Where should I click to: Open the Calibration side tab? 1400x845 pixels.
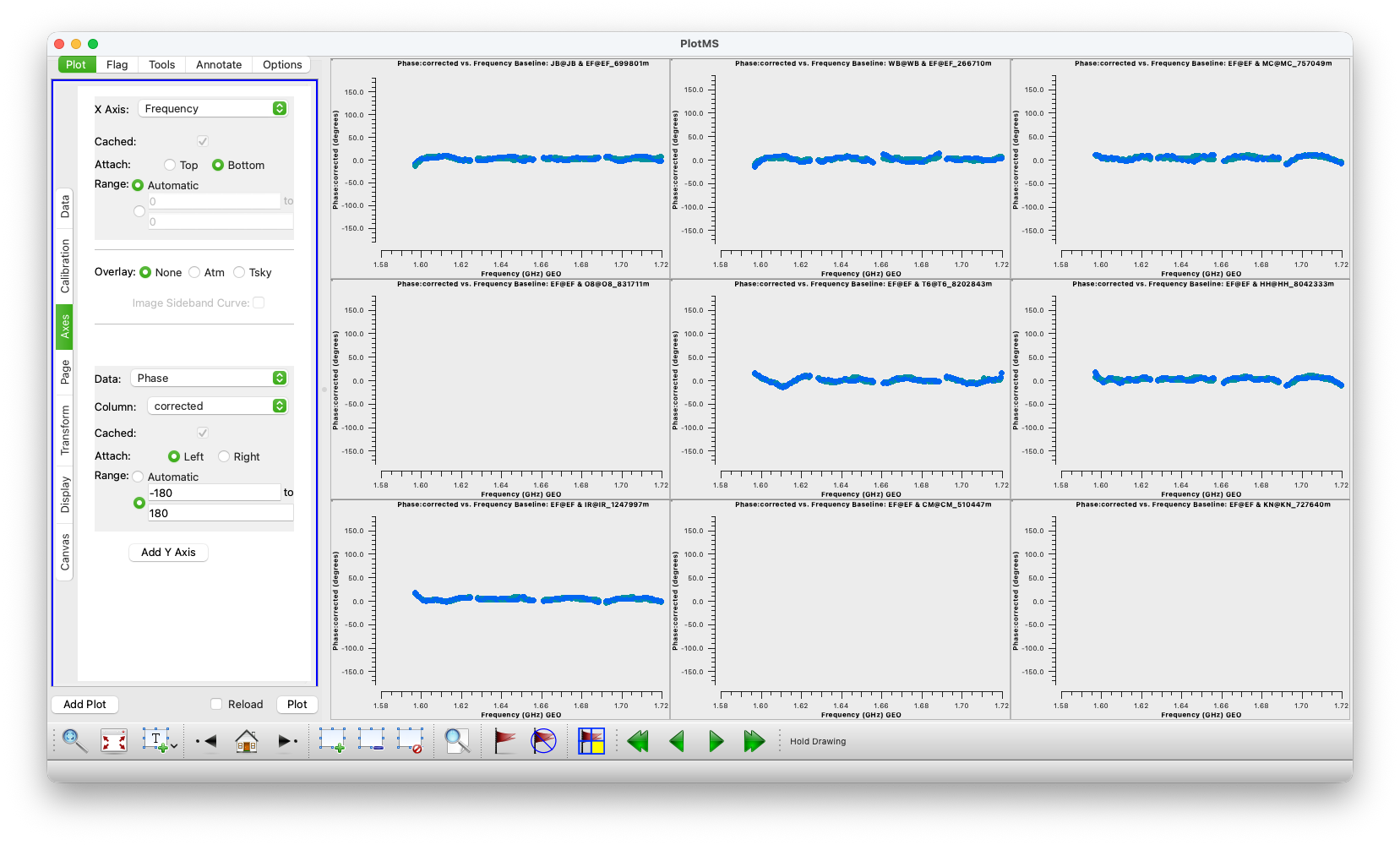65,266
